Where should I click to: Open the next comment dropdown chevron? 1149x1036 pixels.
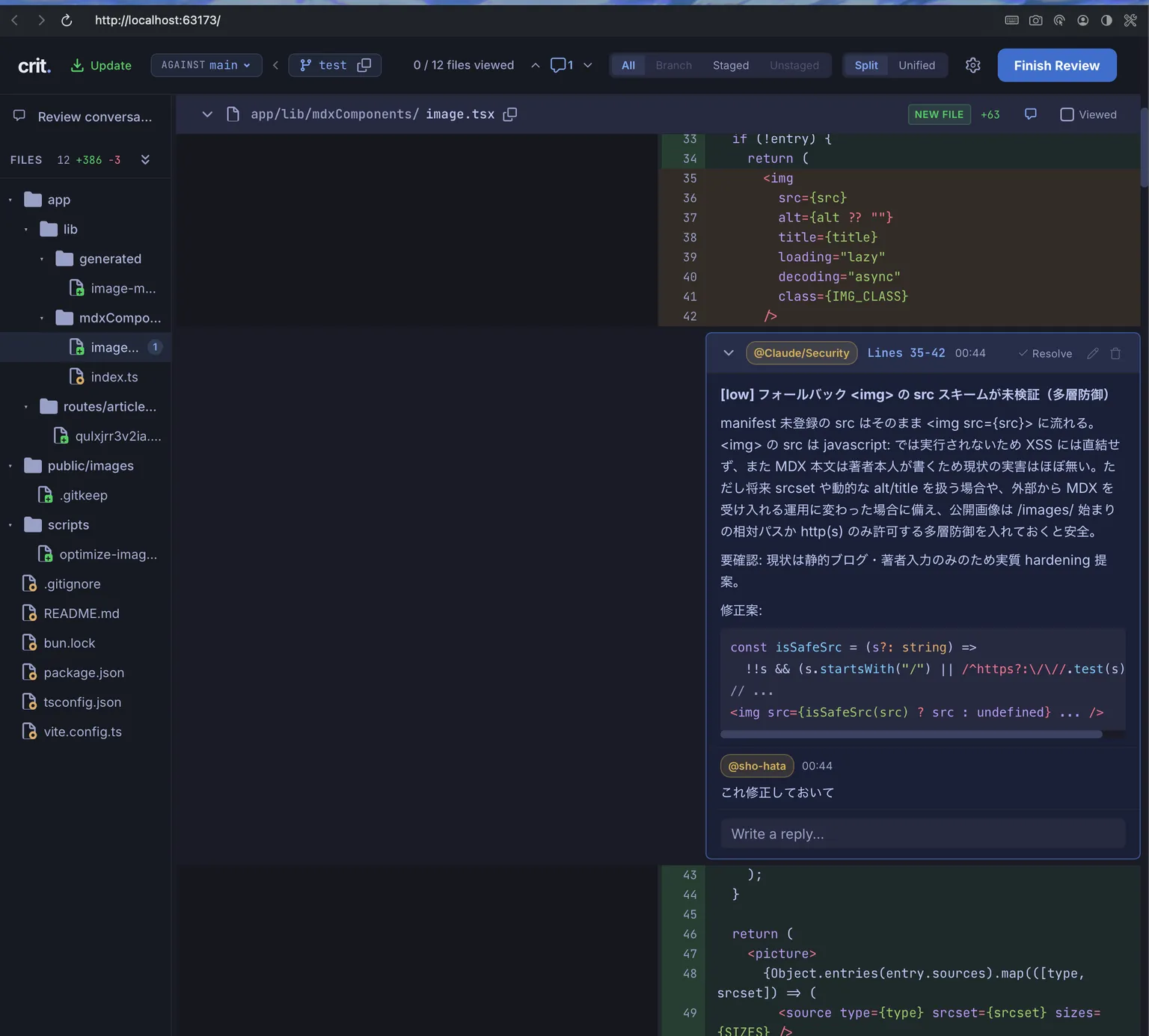pyautogui.click(x=588, y=65)
